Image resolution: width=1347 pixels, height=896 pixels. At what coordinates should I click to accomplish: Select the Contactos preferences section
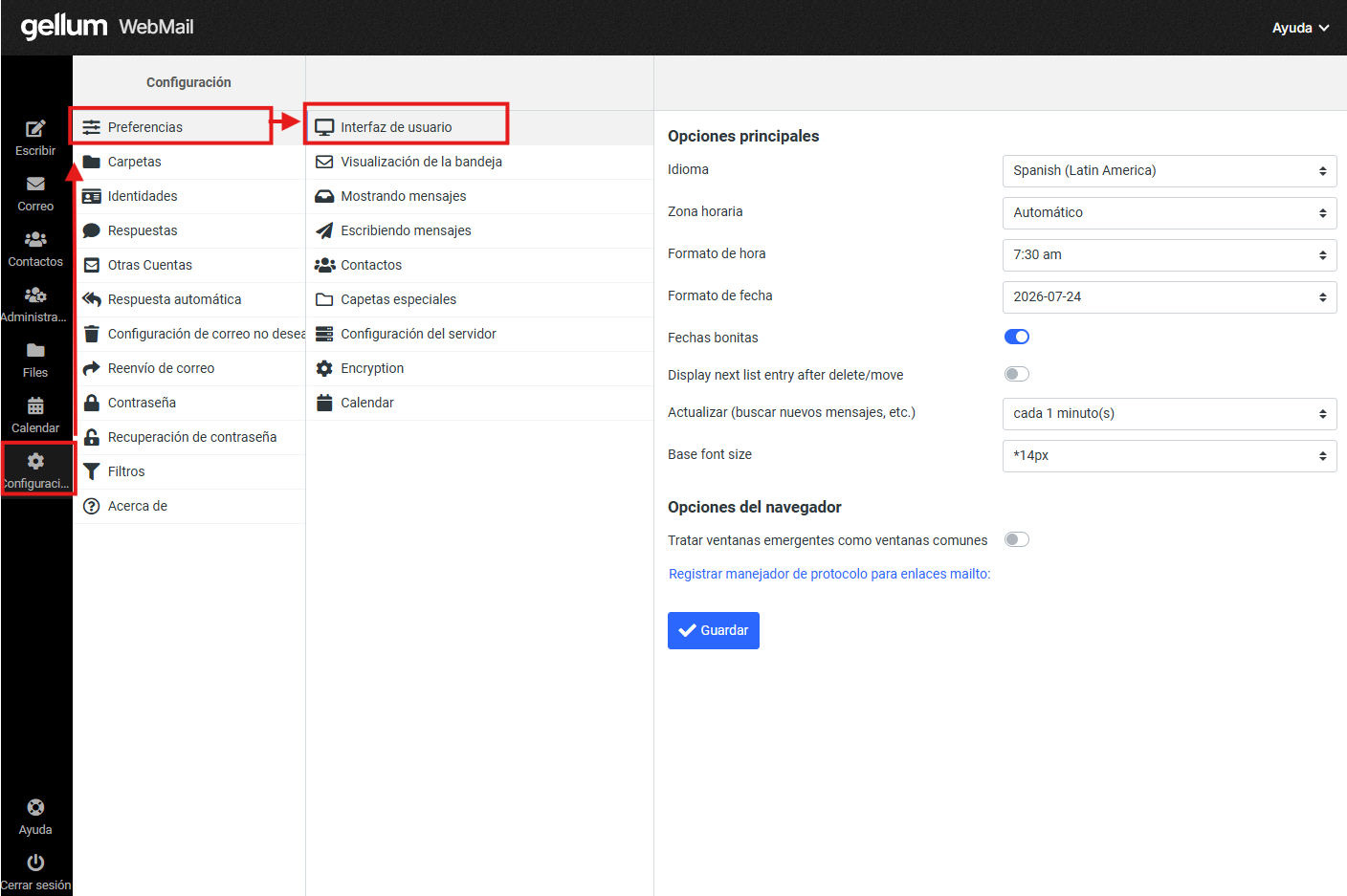[479, 265]
